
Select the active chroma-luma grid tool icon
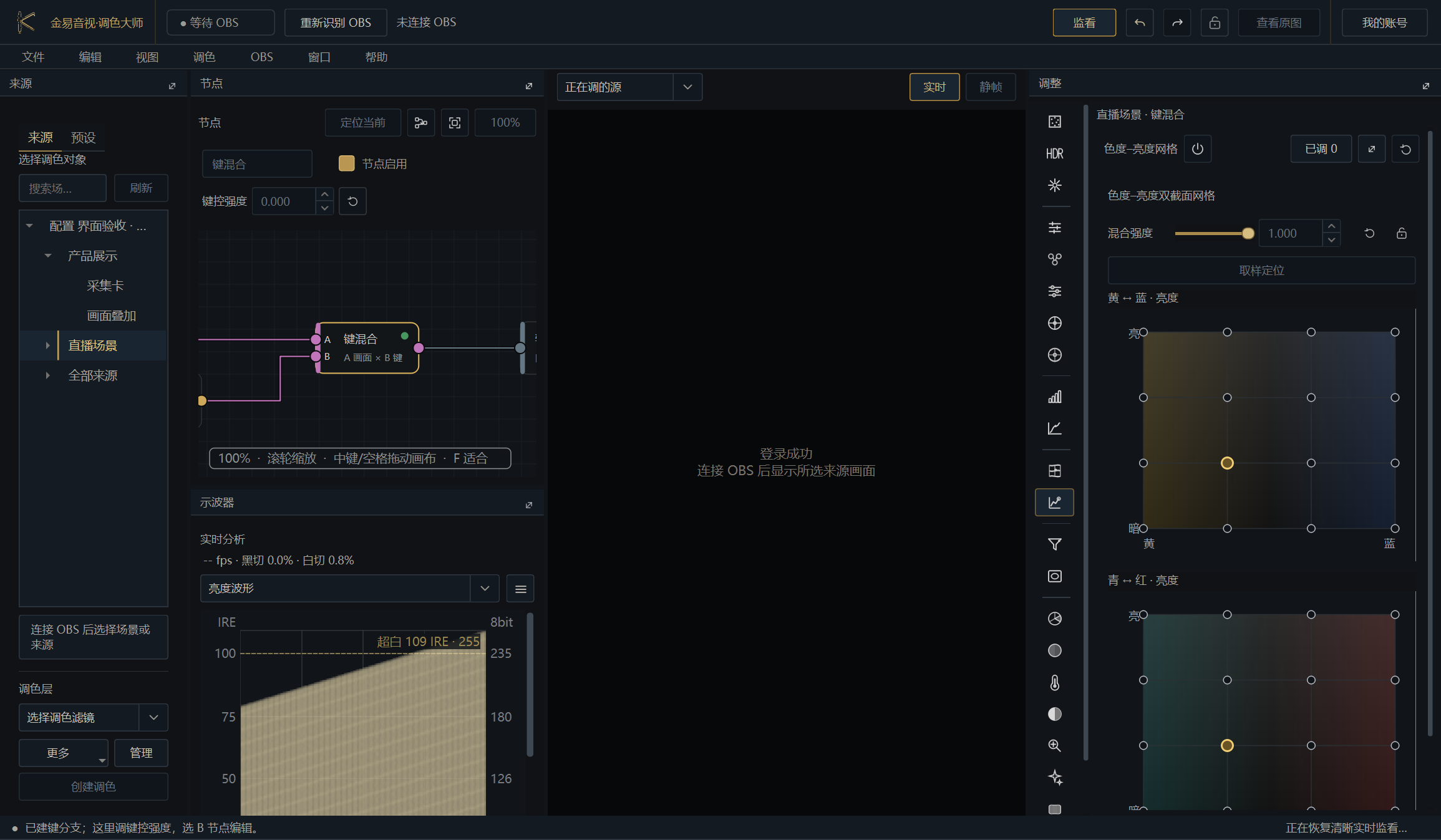pos(1054,502)
